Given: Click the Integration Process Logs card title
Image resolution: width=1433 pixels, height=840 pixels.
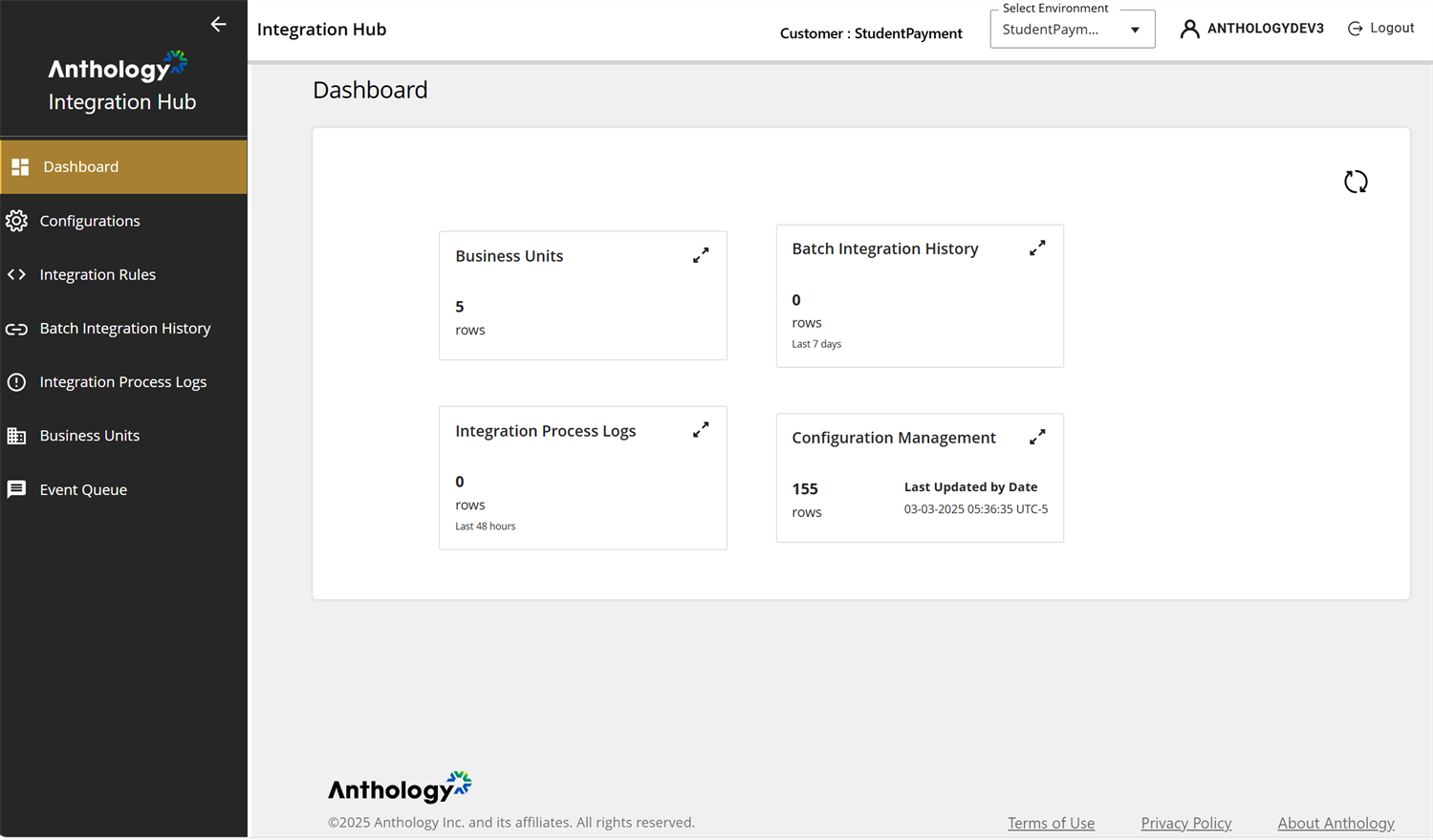Looking at the screenshot, I should pos(545,431).
